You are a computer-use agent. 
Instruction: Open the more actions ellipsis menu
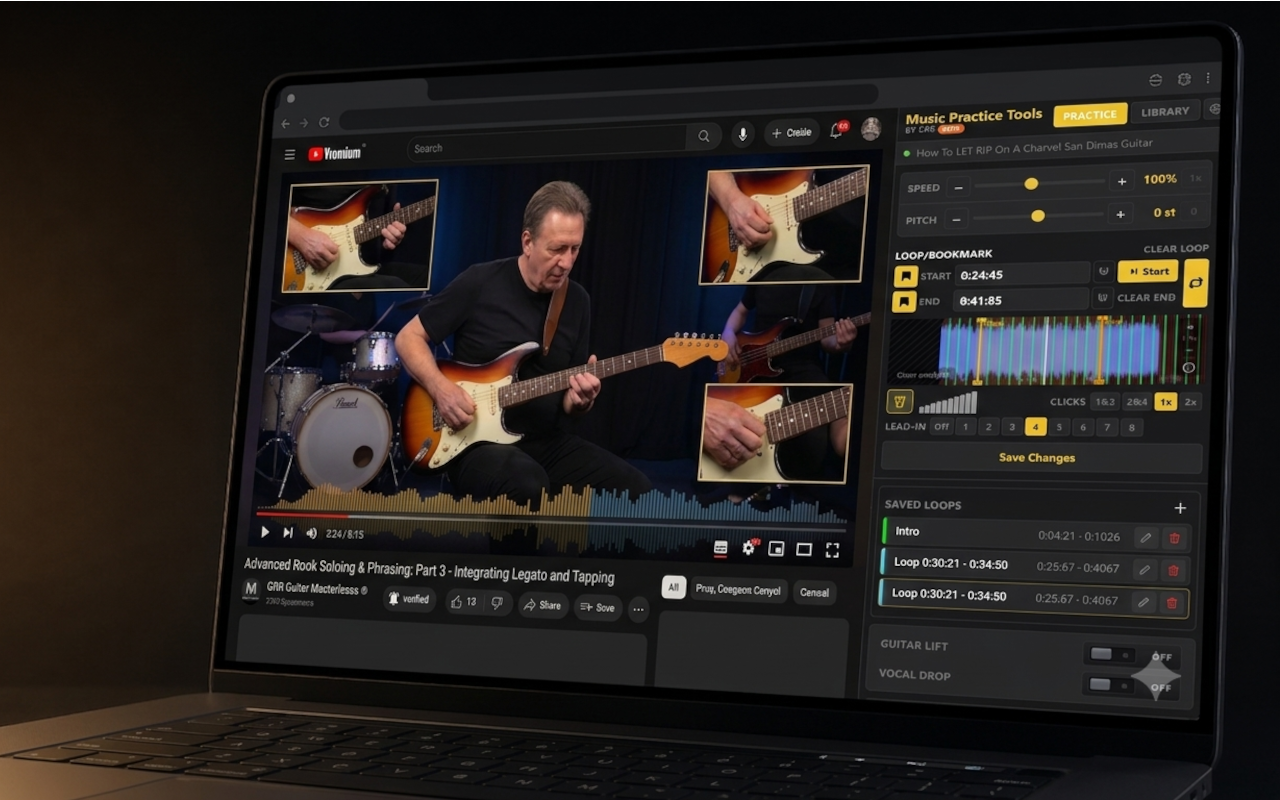coord(638,609)
